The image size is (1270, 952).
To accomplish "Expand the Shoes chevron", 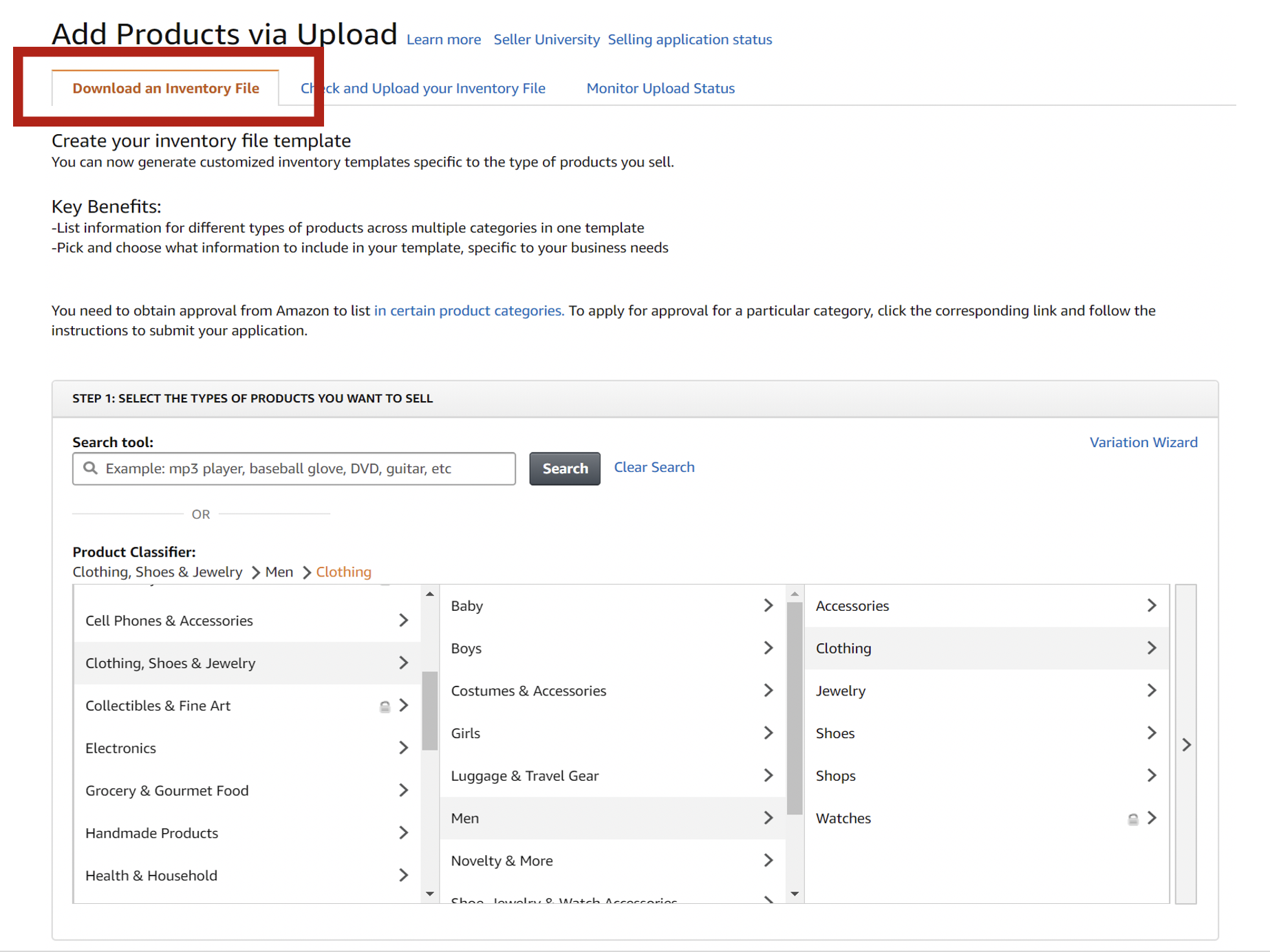I will 1152,733.
